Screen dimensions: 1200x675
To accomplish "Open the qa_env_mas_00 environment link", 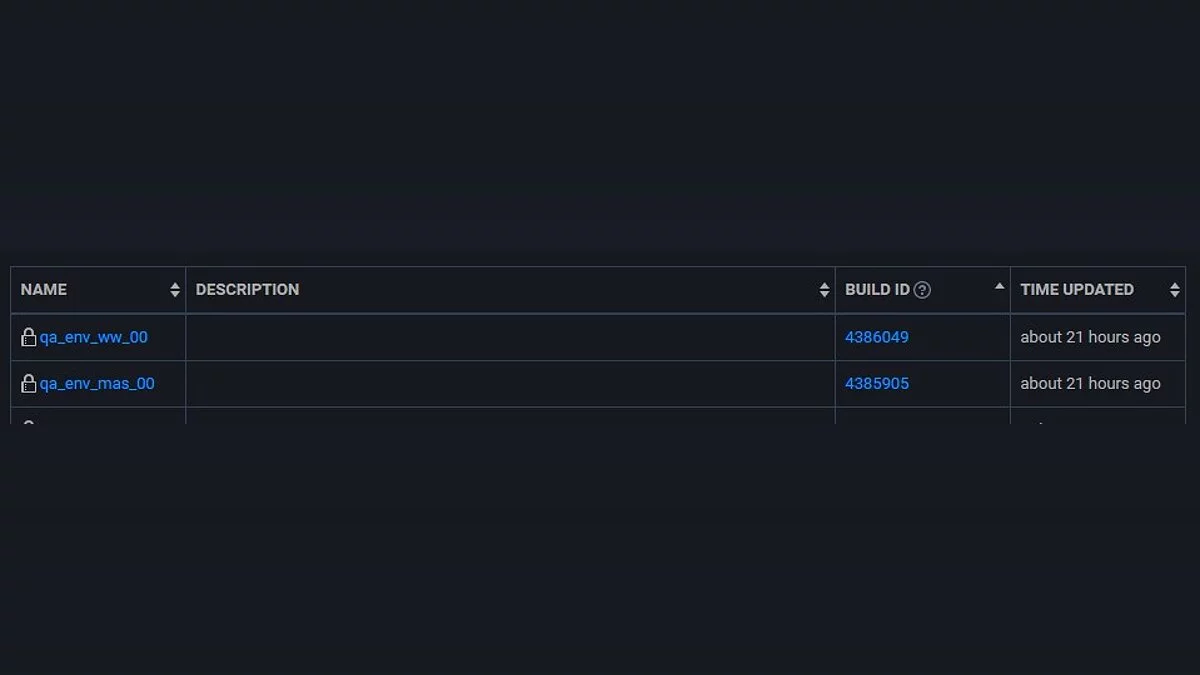I will click(97, 384).
